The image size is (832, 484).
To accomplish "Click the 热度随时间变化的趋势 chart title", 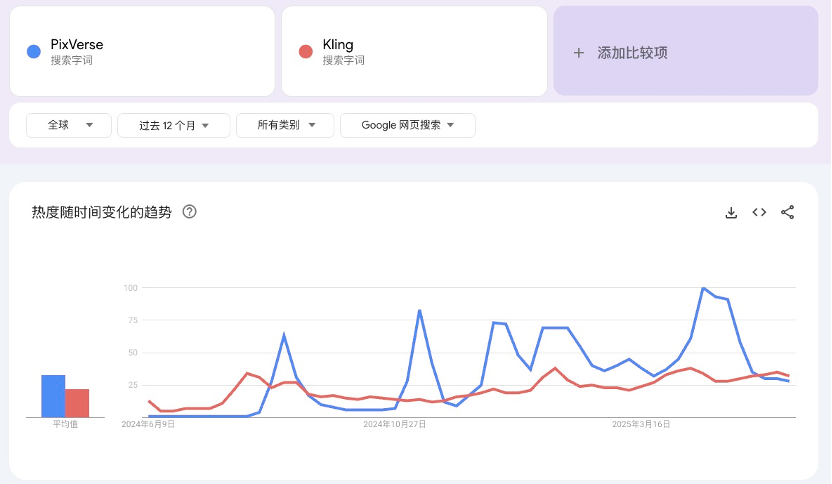I will coord(102,212).
